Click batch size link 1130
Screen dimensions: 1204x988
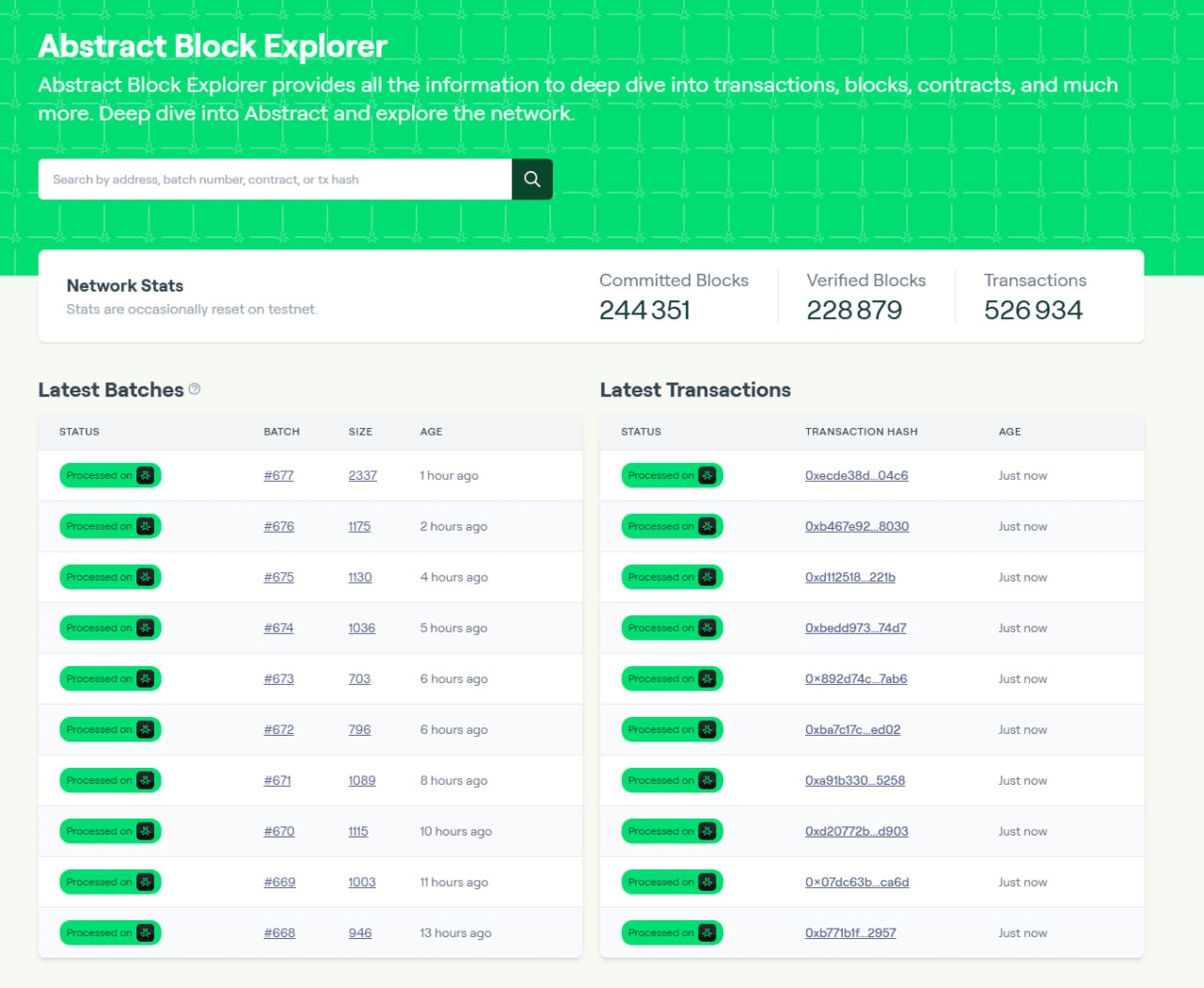(360, 577)
